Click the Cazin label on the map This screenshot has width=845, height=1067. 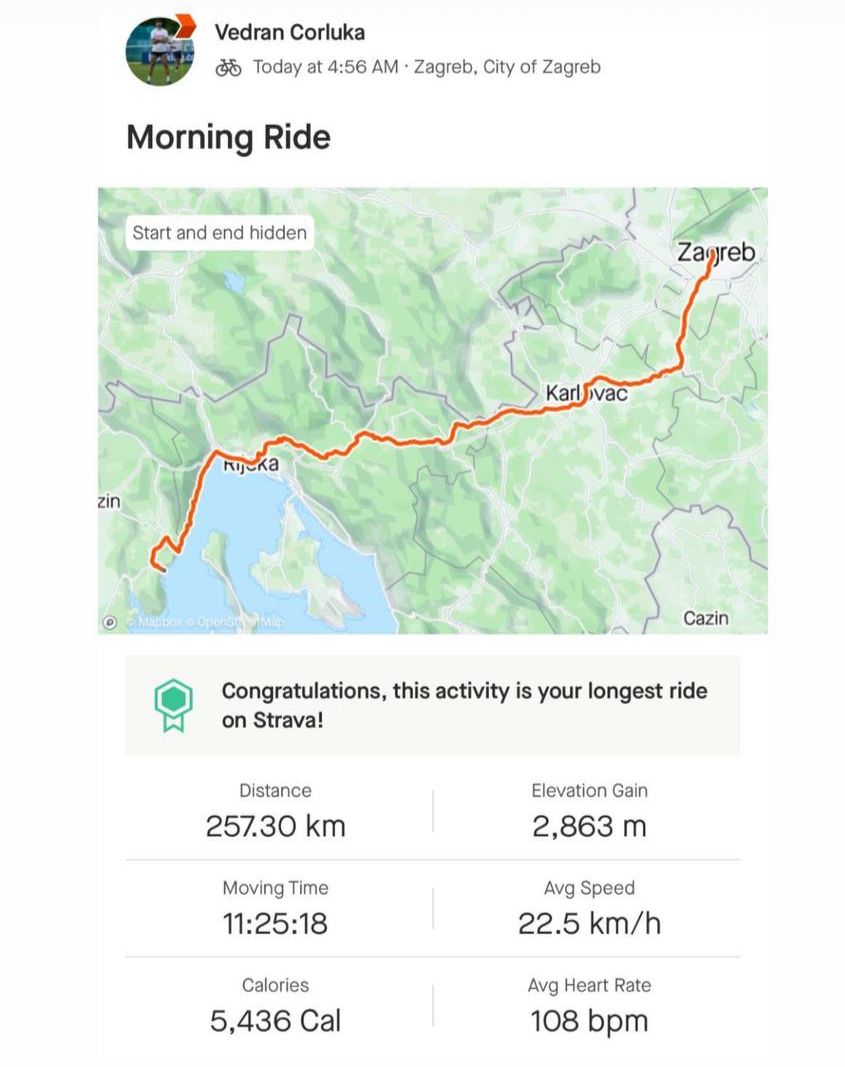tap(706, 618)
